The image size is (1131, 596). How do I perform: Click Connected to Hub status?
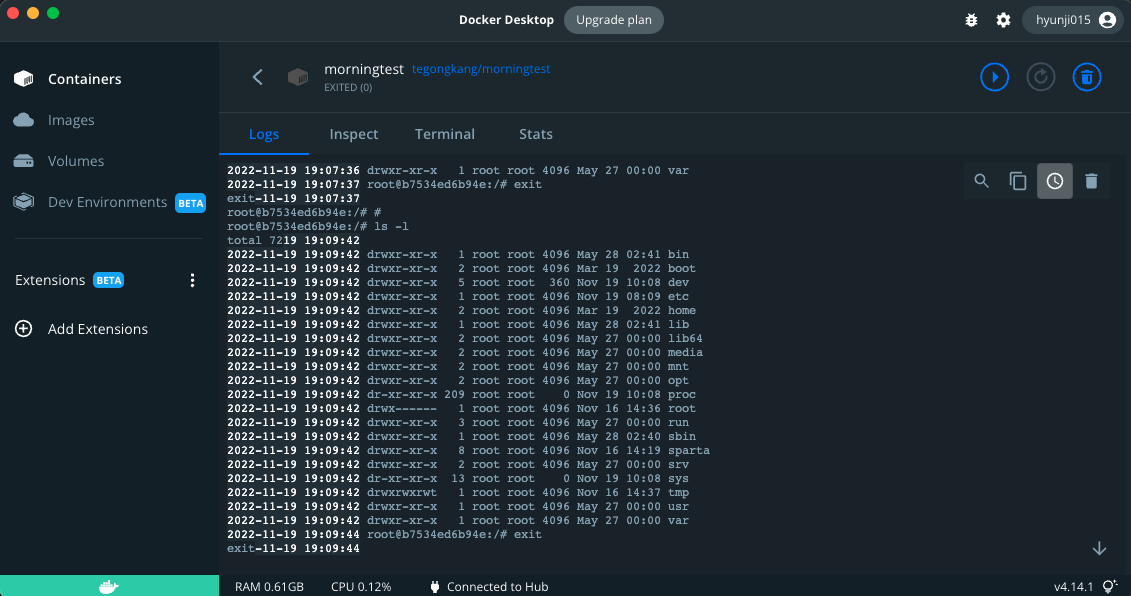pos(489,587)
